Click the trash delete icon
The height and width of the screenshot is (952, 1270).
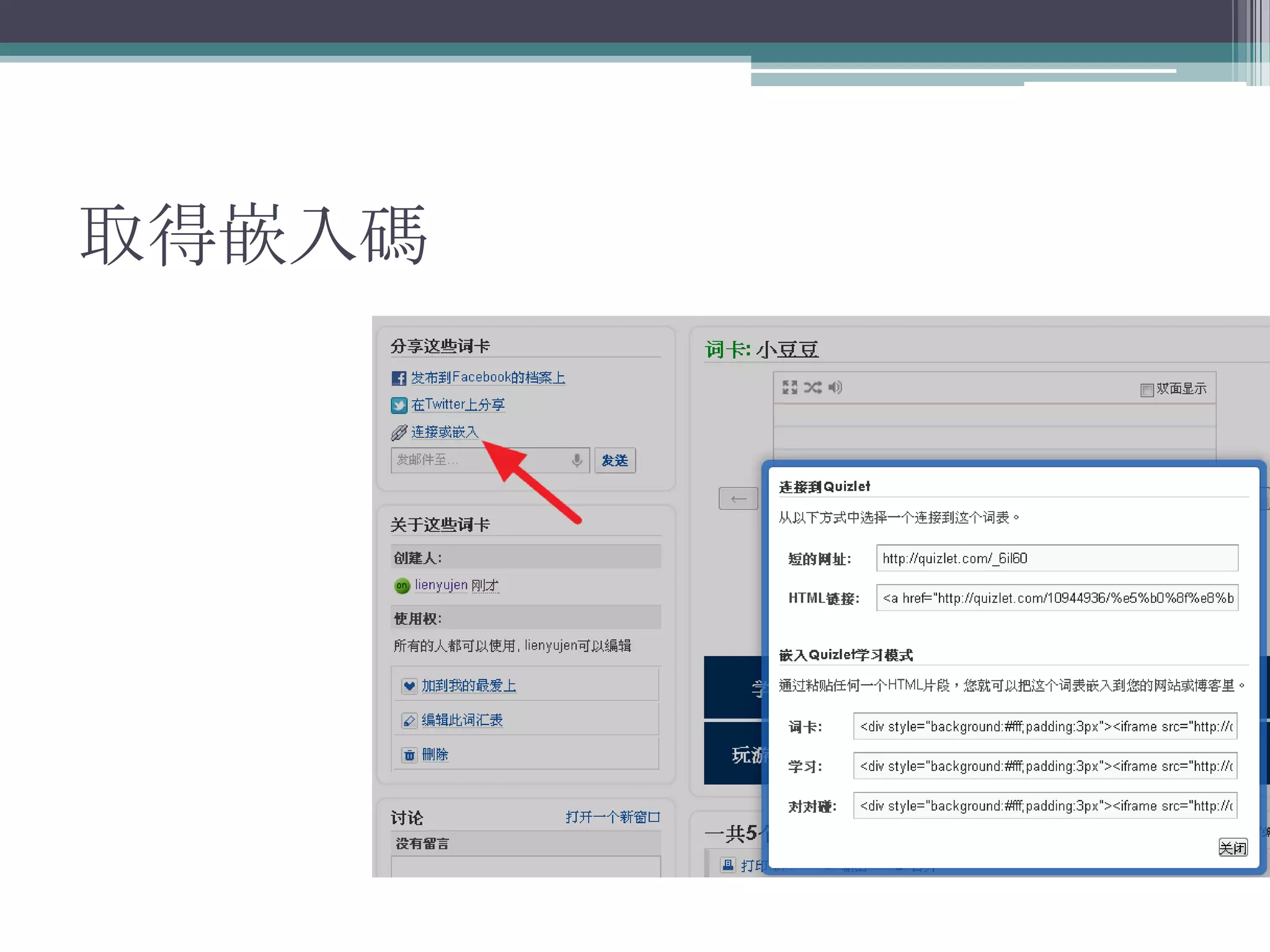tap(409, 755)
